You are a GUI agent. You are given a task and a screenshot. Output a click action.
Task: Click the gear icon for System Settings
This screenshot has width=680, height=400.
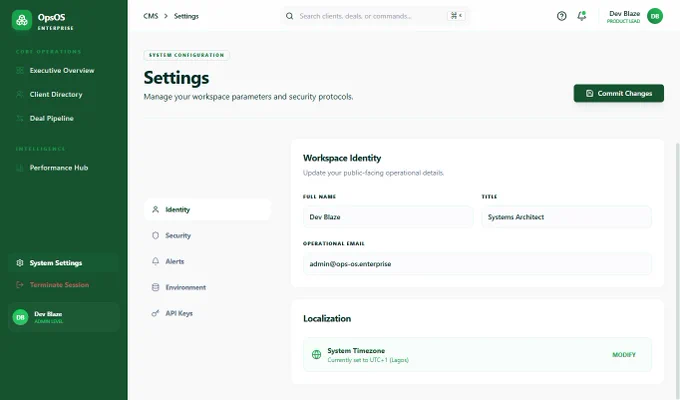(x=20, y=263)
